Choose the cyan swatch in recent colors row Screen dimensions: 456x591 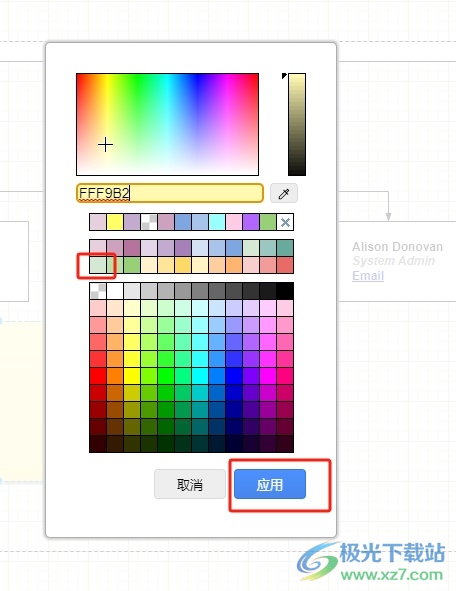tap(217, 222)
